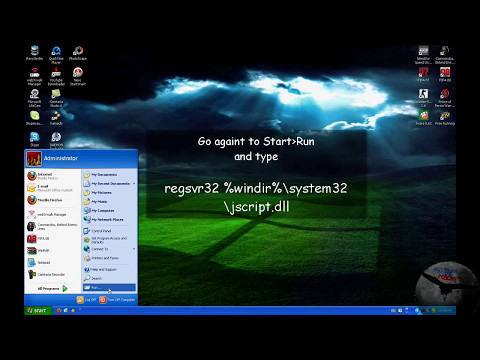Open Help and Support
Screen dimensions: 480x360
[x=109, y=269]
